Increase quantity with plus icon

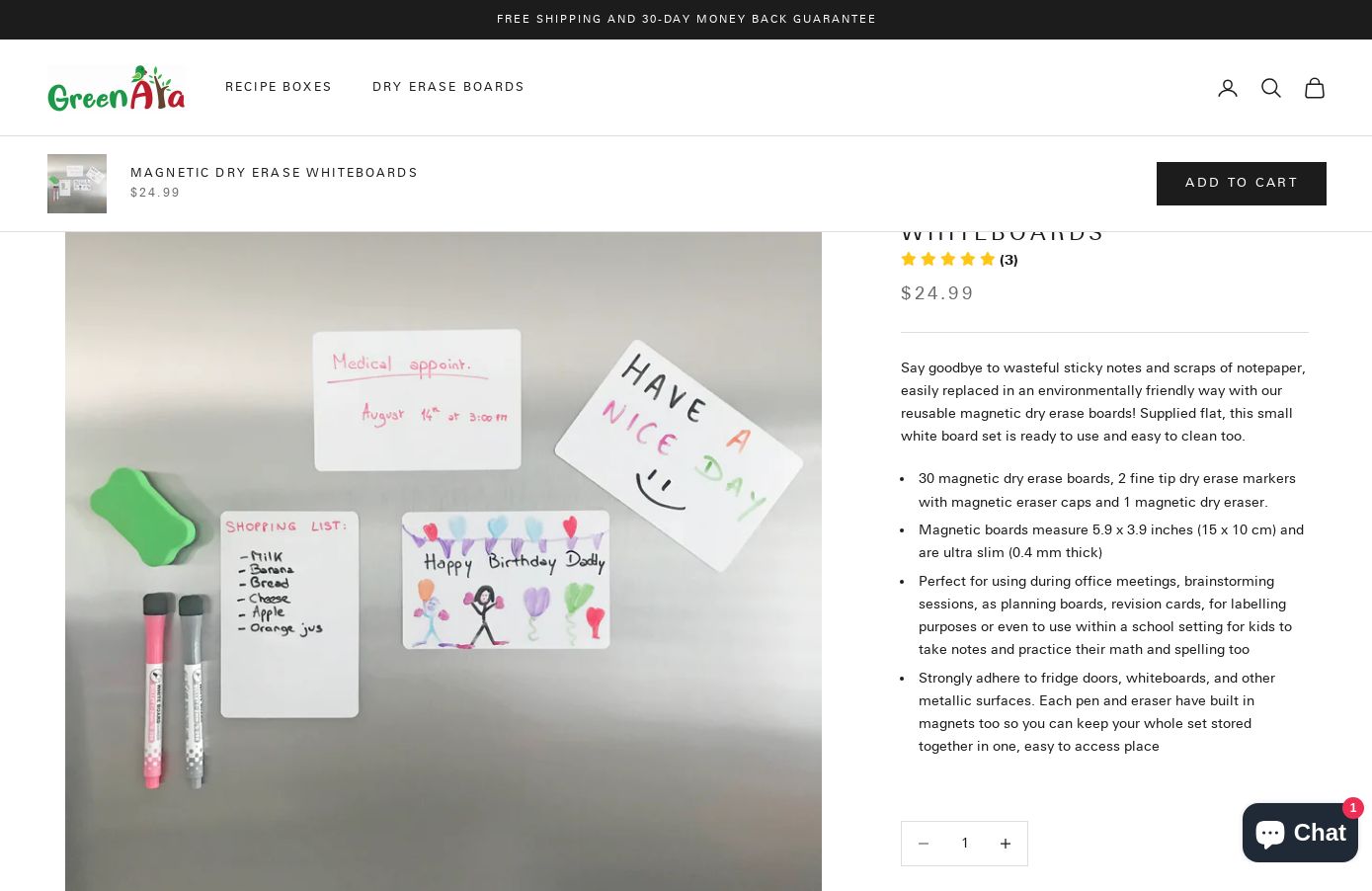tap(1006, 844)
